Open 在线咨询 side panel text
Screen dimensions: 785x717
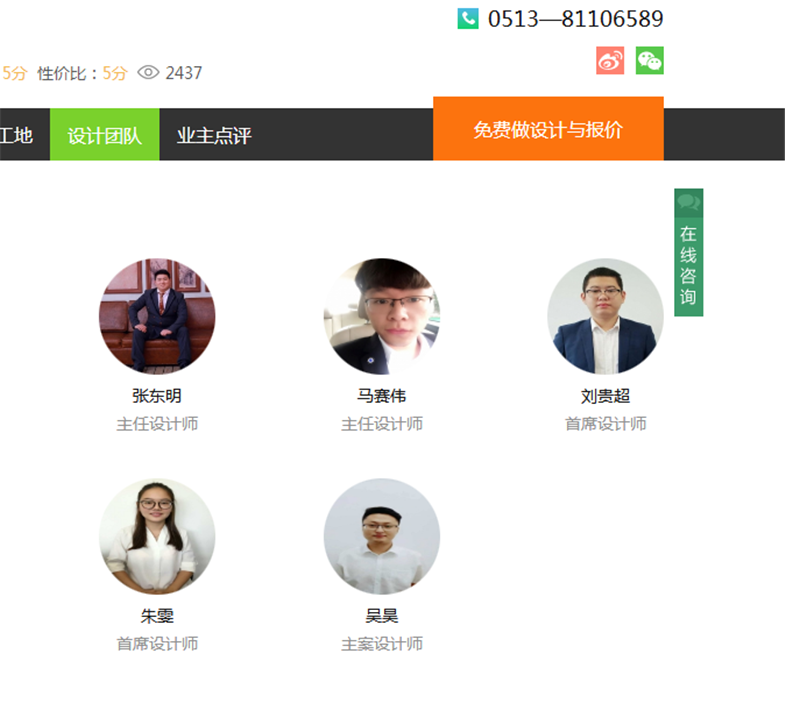(688, 266)
